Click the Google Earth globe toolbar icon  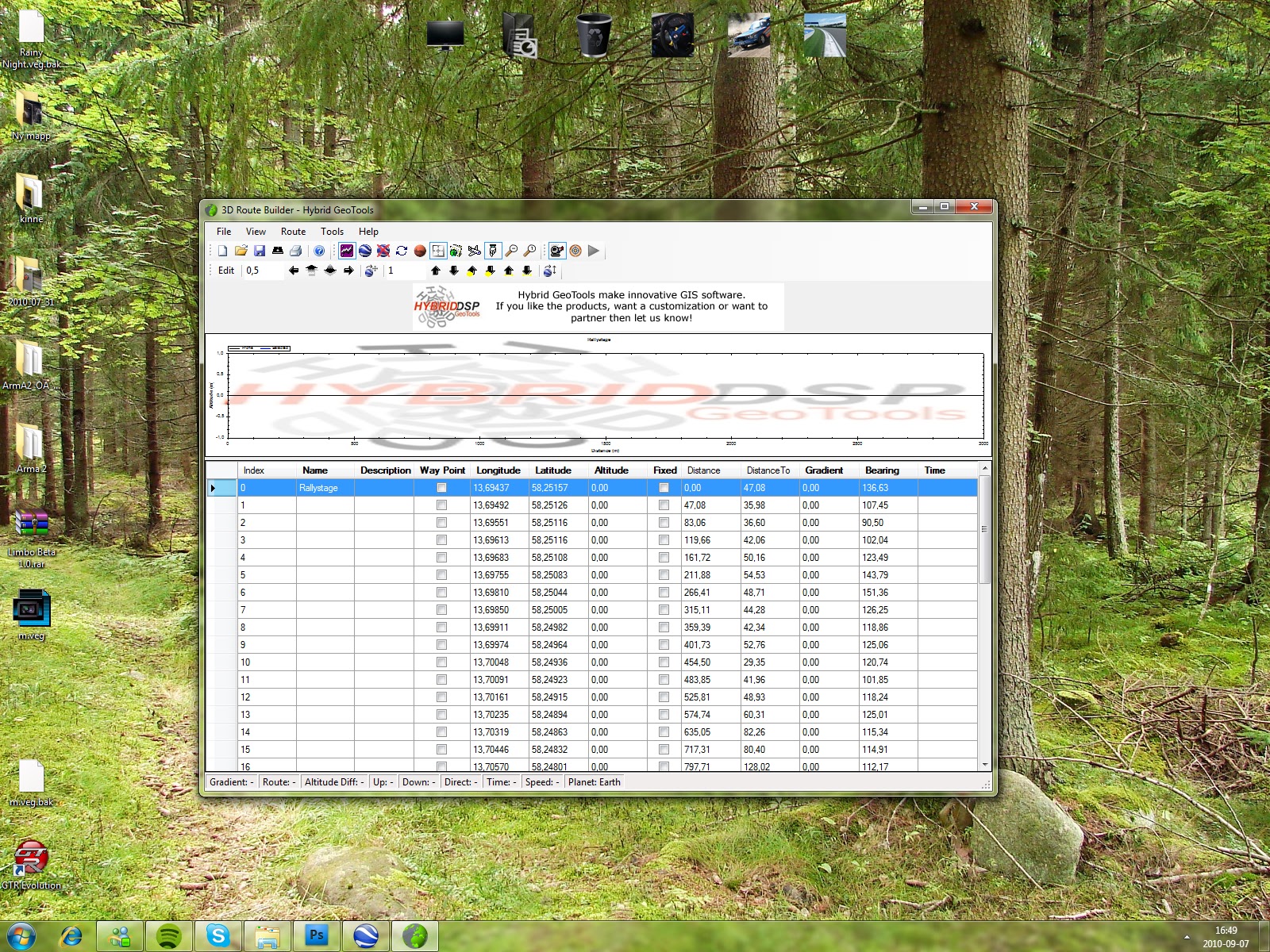(365, 251)
